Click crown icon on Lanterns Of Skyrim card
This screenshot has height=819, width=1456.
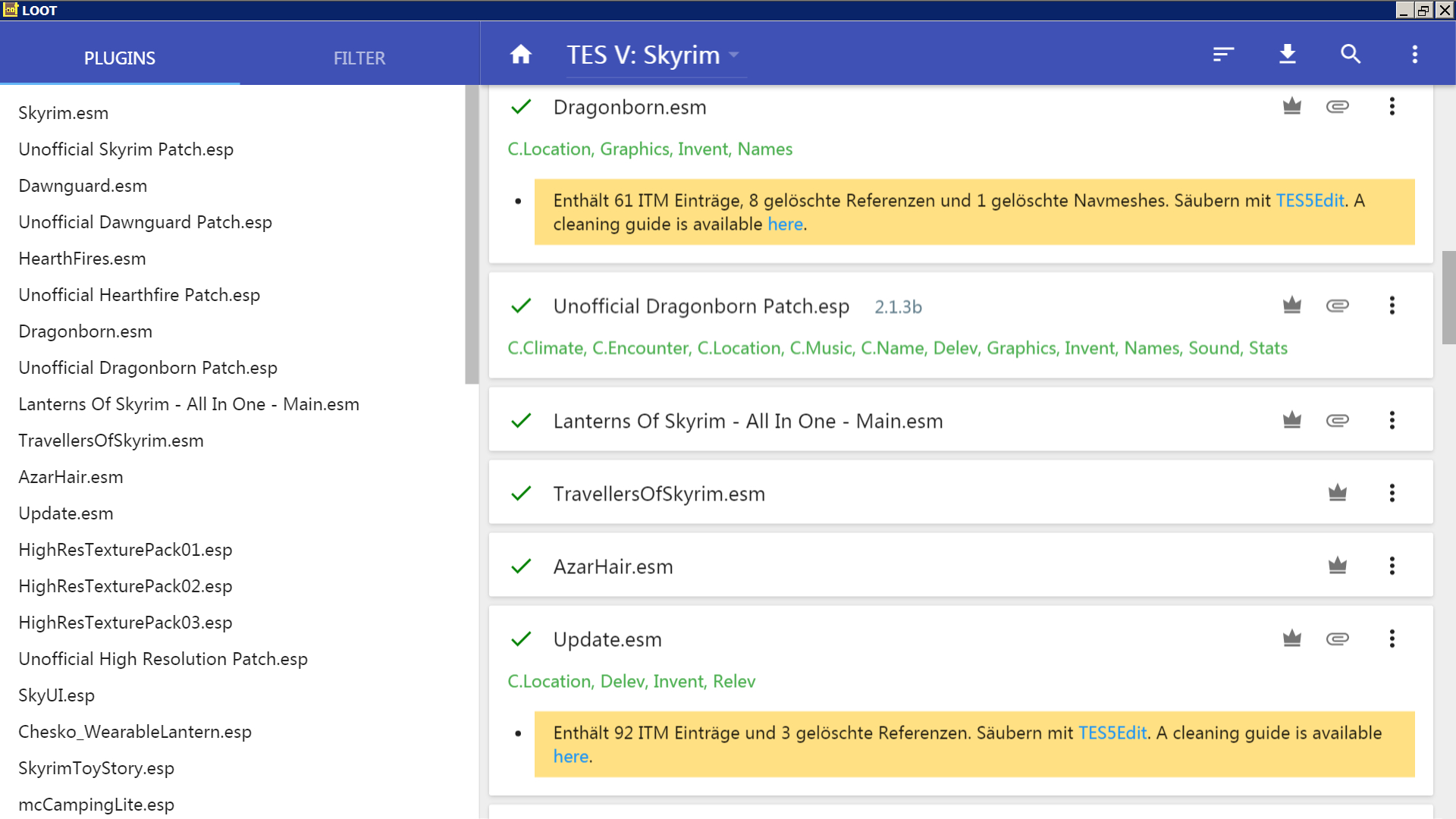tap(1292, 420)
